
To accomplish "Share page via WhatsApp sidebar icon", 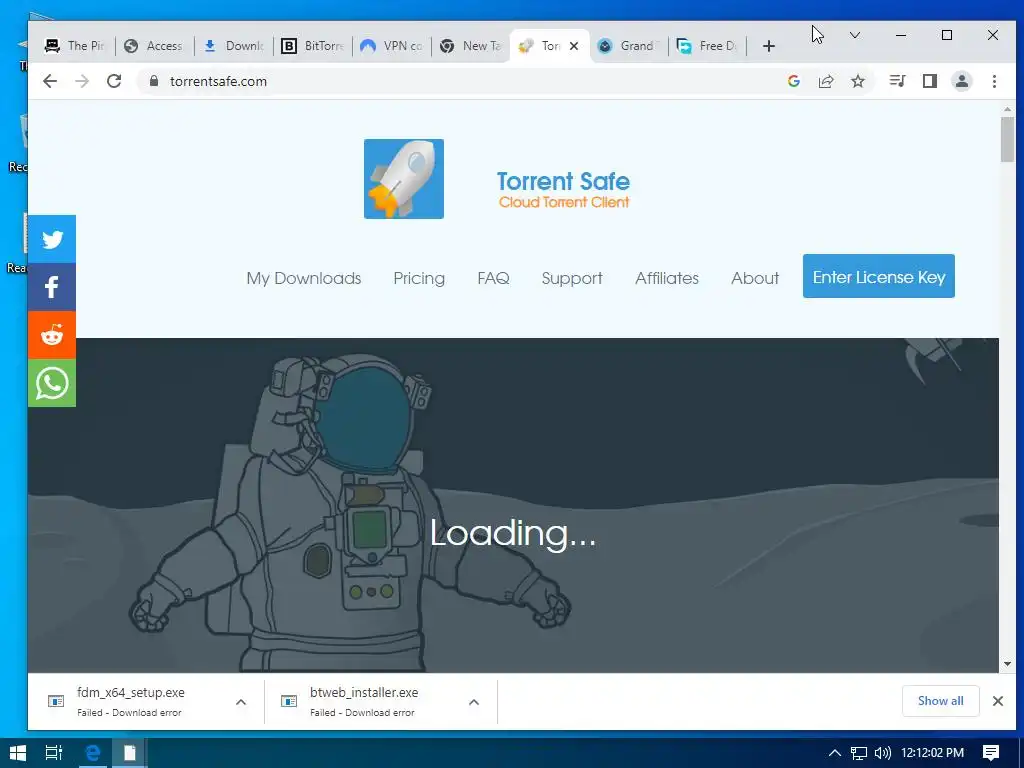I will pos(52,383).
